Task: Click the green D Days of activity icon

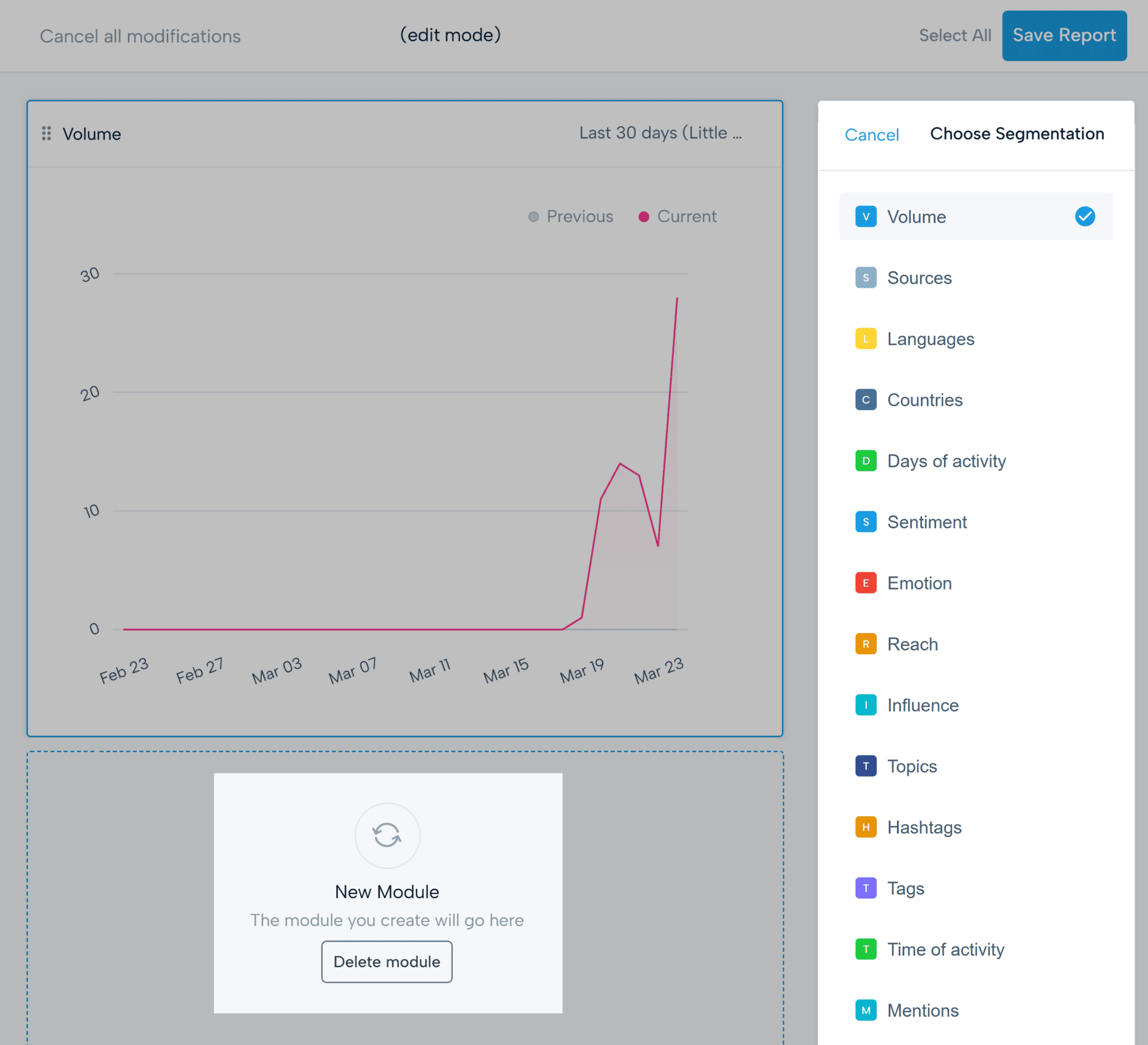Action: pos(865,461)
